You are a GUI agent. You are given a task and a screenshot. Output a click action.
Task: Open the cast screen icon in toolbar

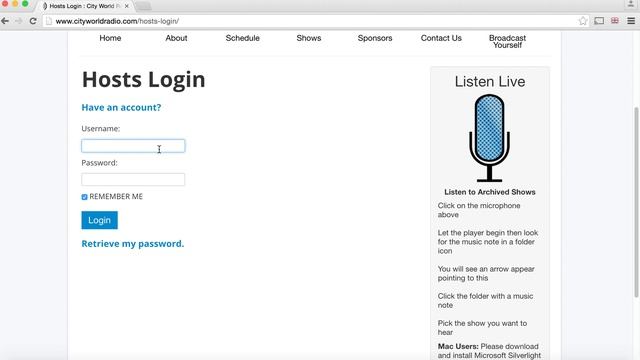click(x=599, y=21)
